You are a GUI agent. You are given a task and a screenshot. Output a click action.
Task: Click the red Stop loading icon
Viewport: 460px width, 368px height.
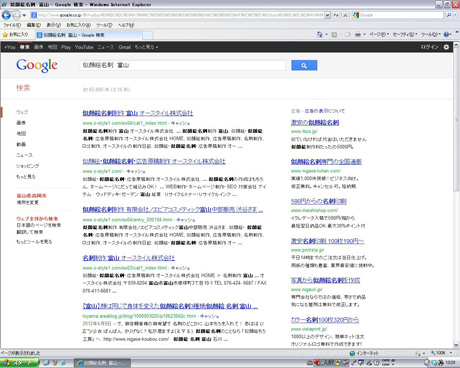pyautogui.click(x=345, y=15)
